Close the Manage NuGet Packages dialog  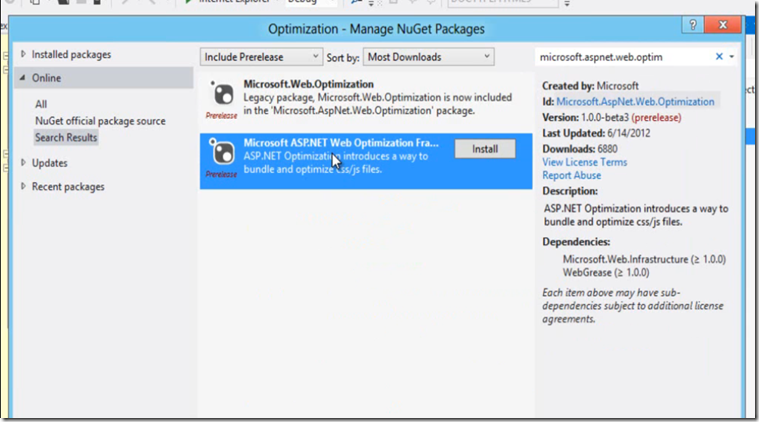click(x=723, y=25)
